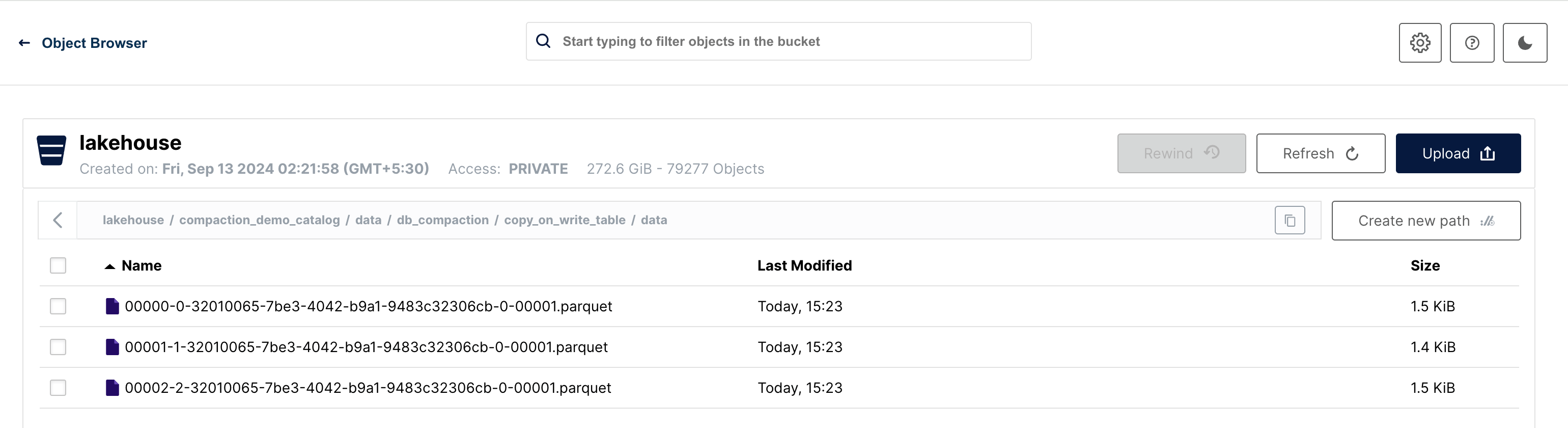Click the back arrow beside Object Browser
The width and height of the screenshot is (1568, 428).
24,43
